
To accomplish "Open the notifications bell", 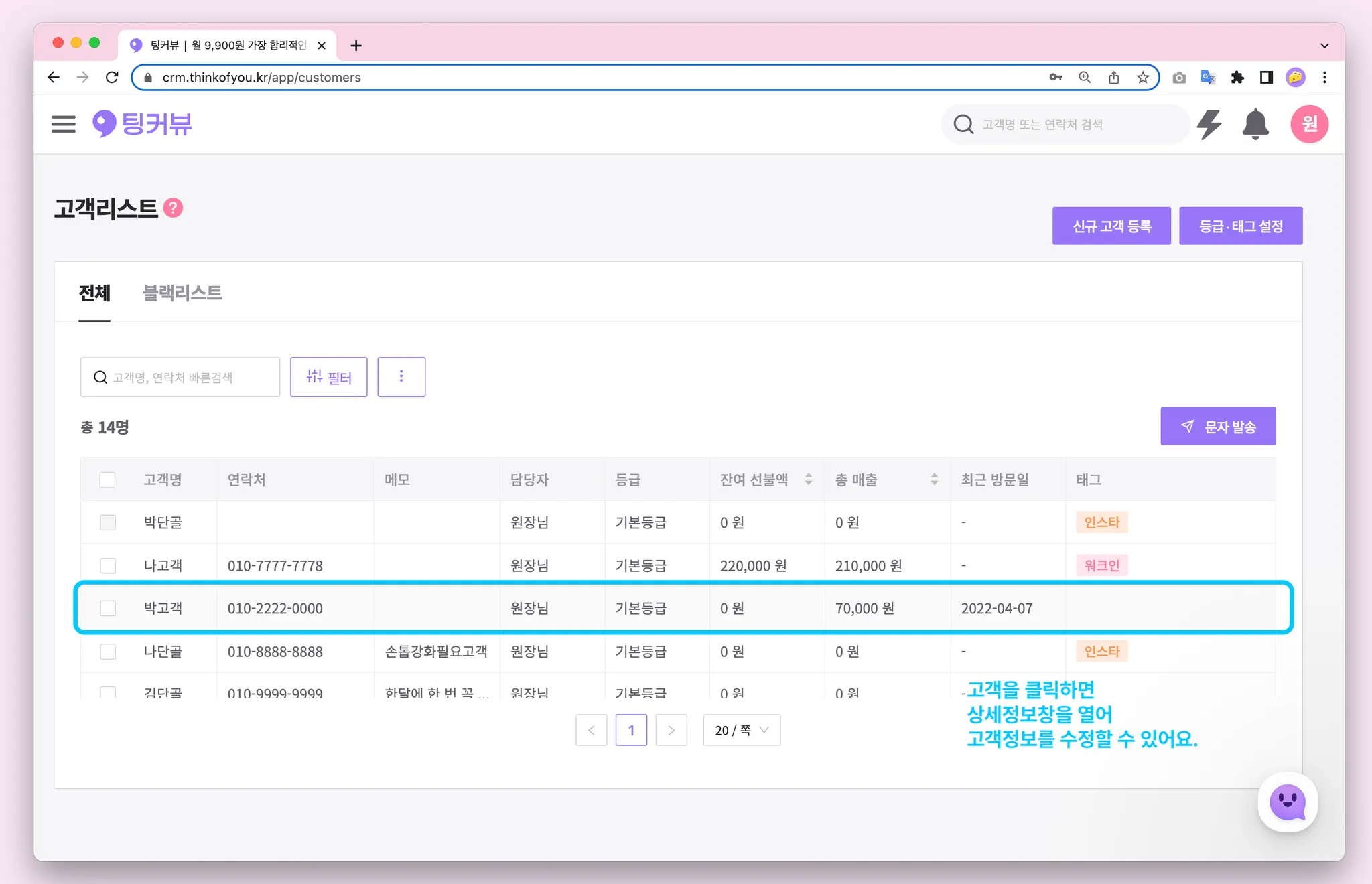I will [x=1255, y=124].
